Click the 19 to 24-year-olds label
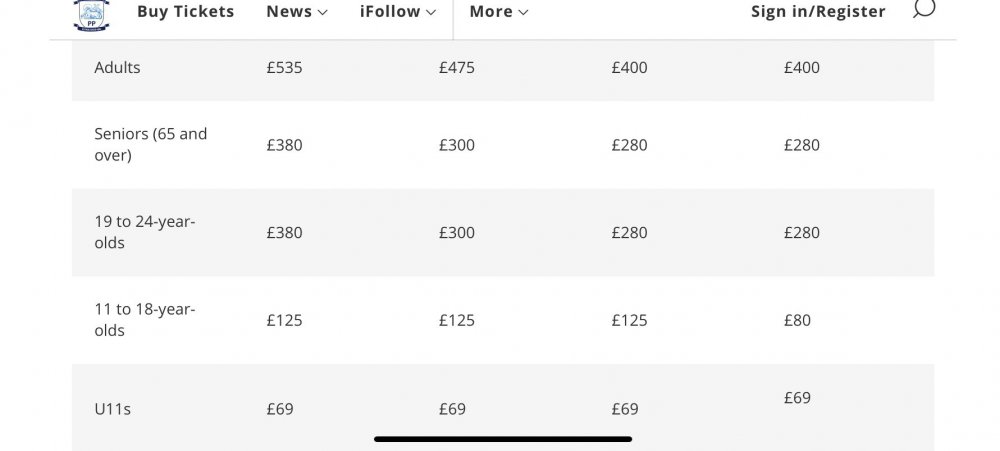1000x451 pixels. pyautogui.click(x=144, y=232)
